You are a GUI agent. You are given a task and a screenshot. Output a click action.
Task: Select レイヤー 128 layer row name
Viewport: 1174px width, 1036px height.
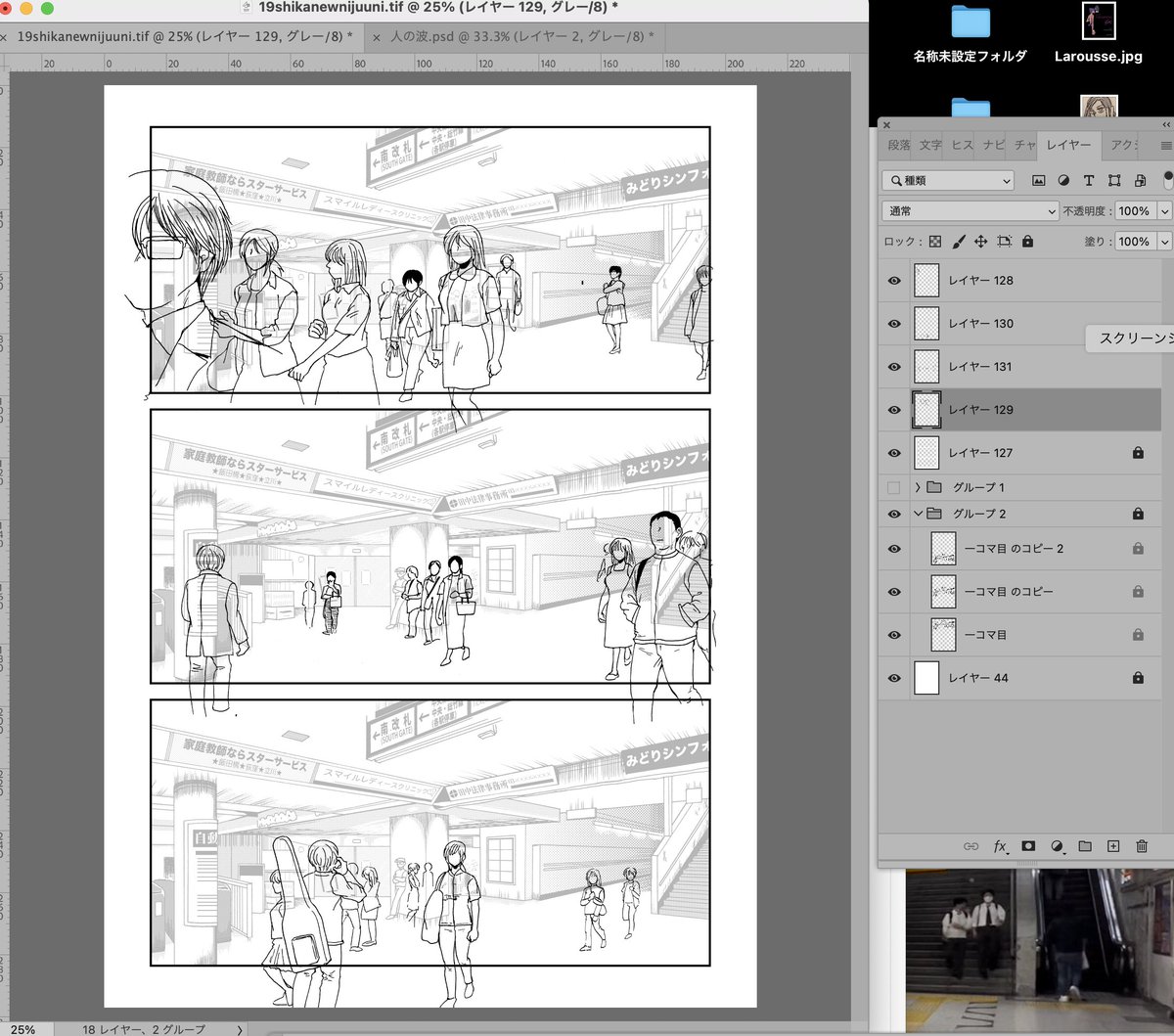(x=980, y=281)
